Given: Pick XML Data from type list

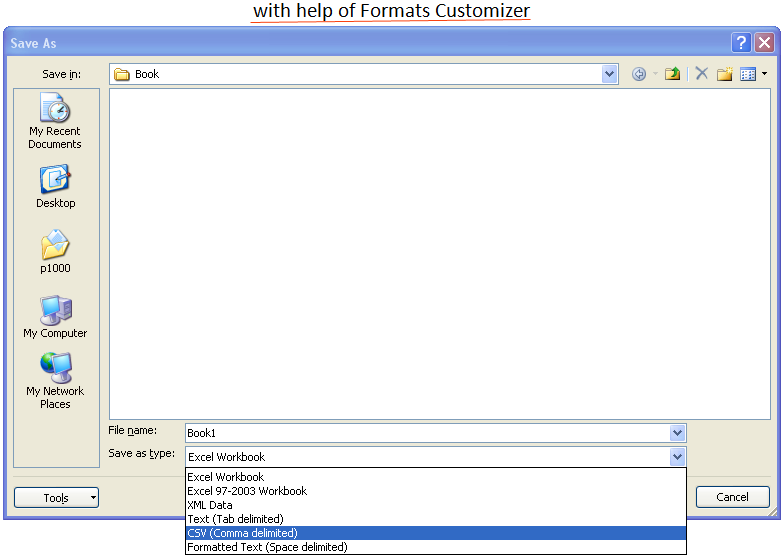Looking at the screenshot, I should (210, 505).
